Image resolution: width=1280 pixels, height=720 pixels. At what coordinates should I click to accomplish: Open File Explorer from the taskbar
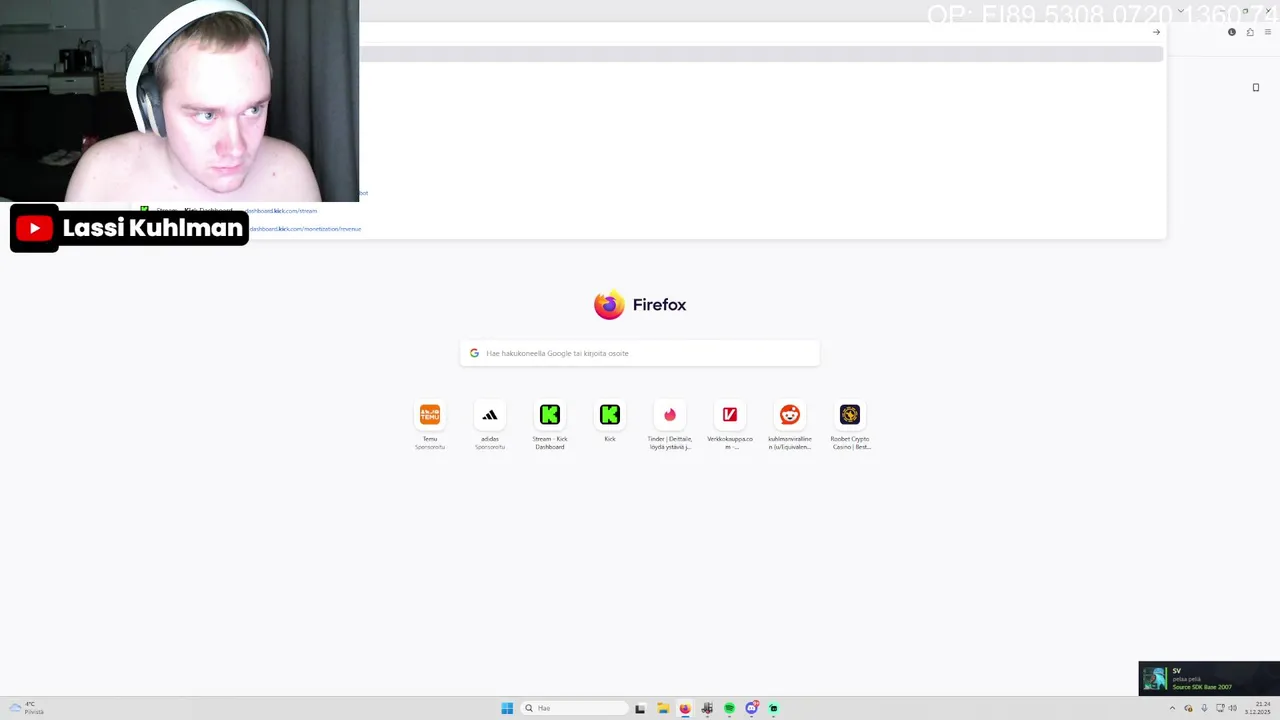point(662,708)
